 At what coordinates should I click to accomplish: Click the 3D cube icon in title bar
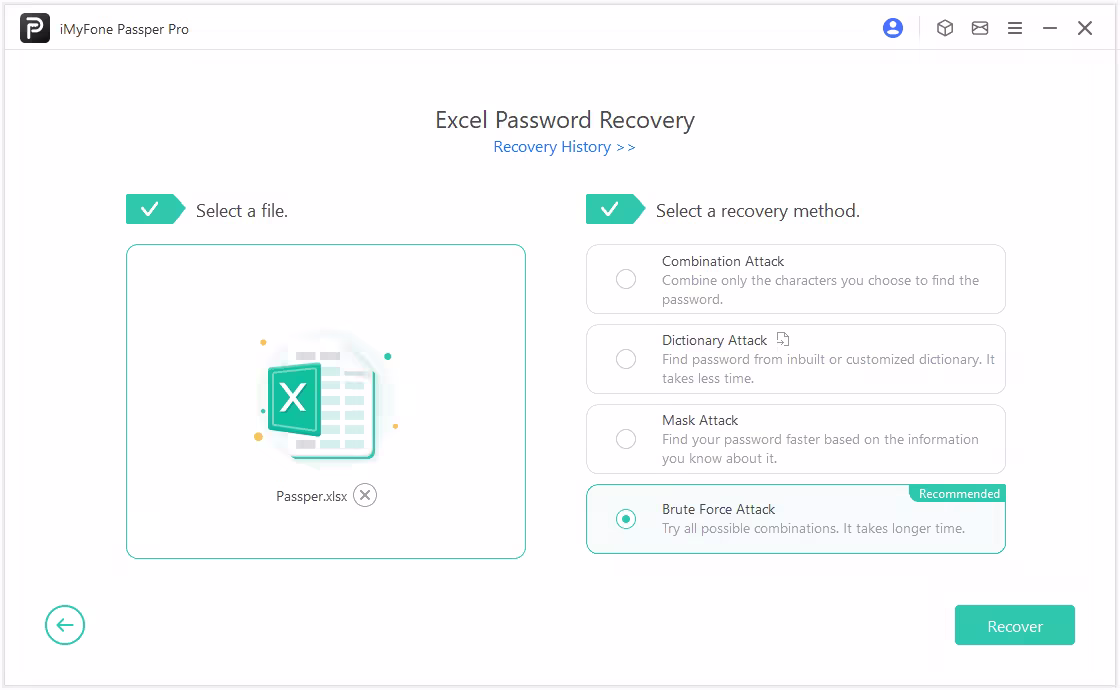click(x=945, y=29)
